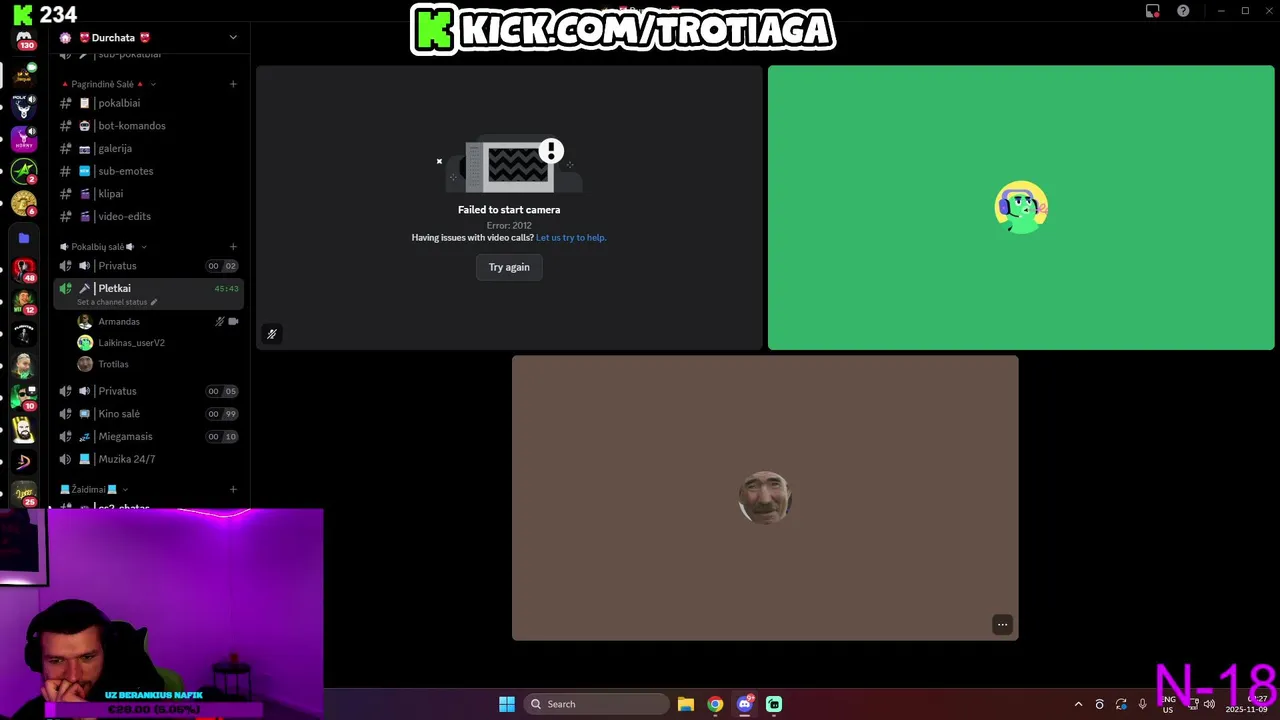This screenshot has width=1280, height=720.
Task: Join the Privatus voice channel limited to 02
Action: coord(150,266)
